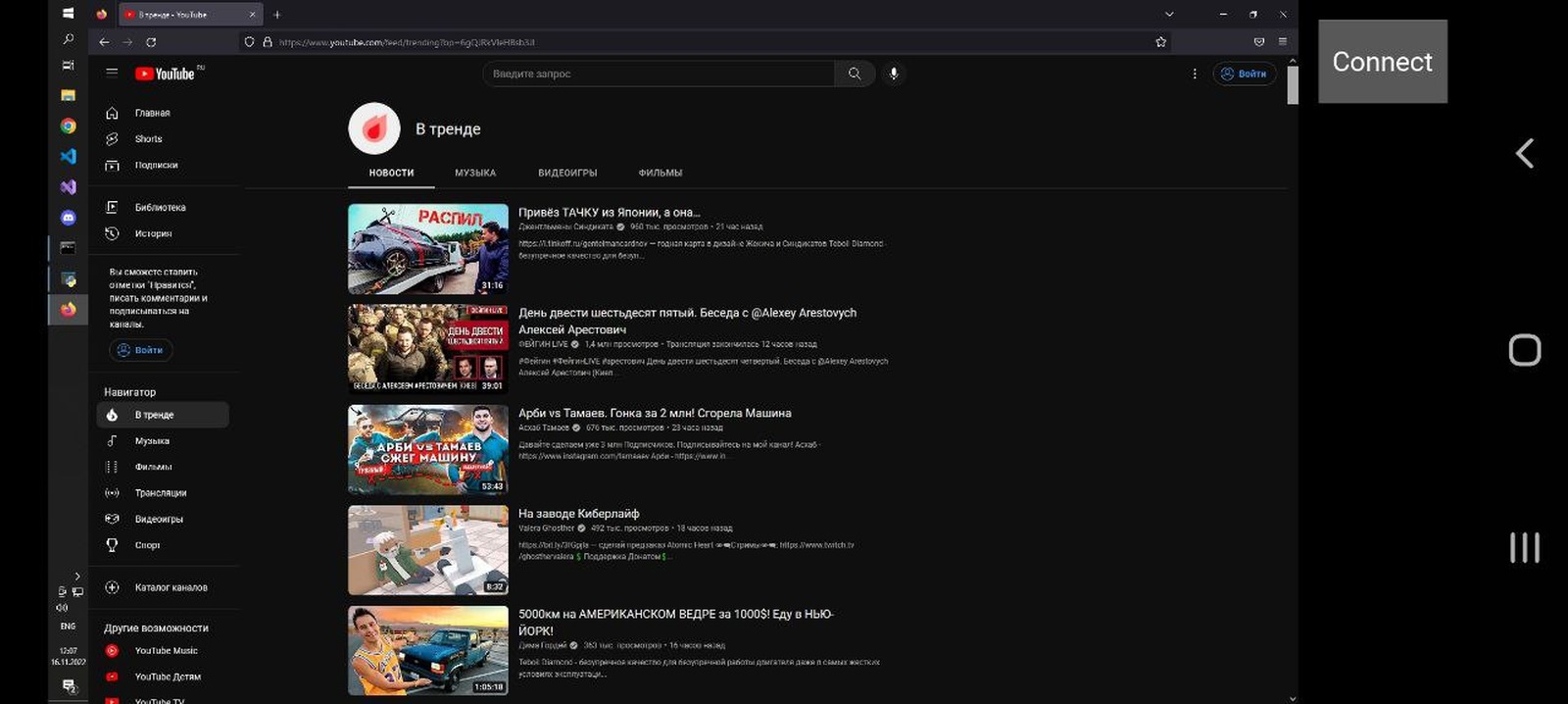Click the sidebar Войти button
This screenshot has width=1568, height=704.
pyautogui.click(x=140, y=350)
